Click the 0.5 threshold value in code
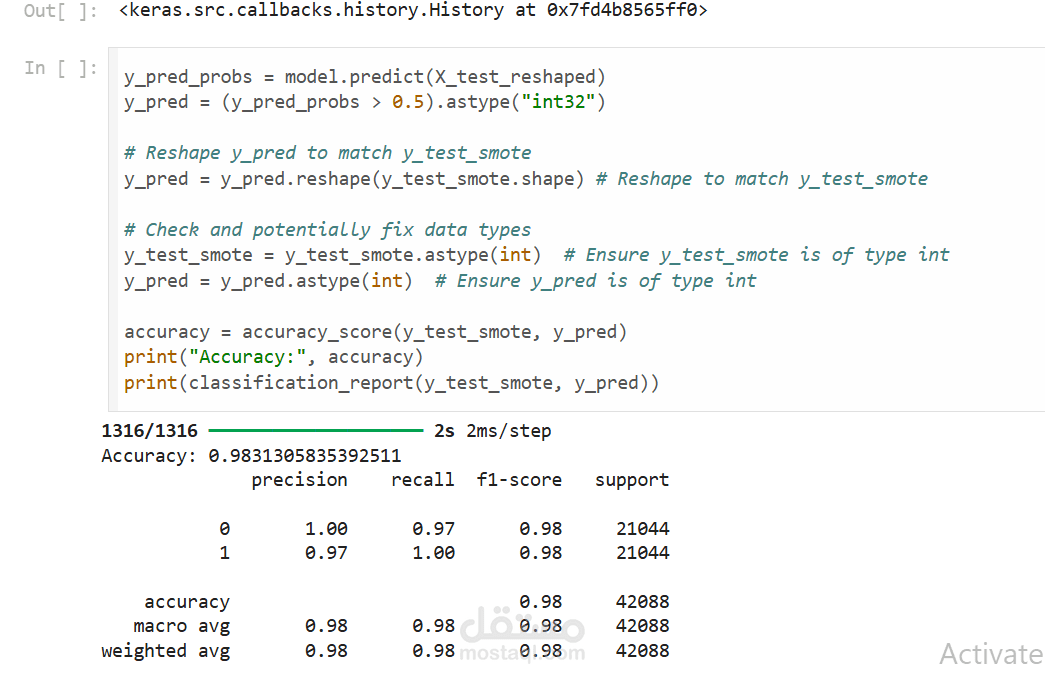Viewport: 1045px width, 678px height. tap(407, 102)
